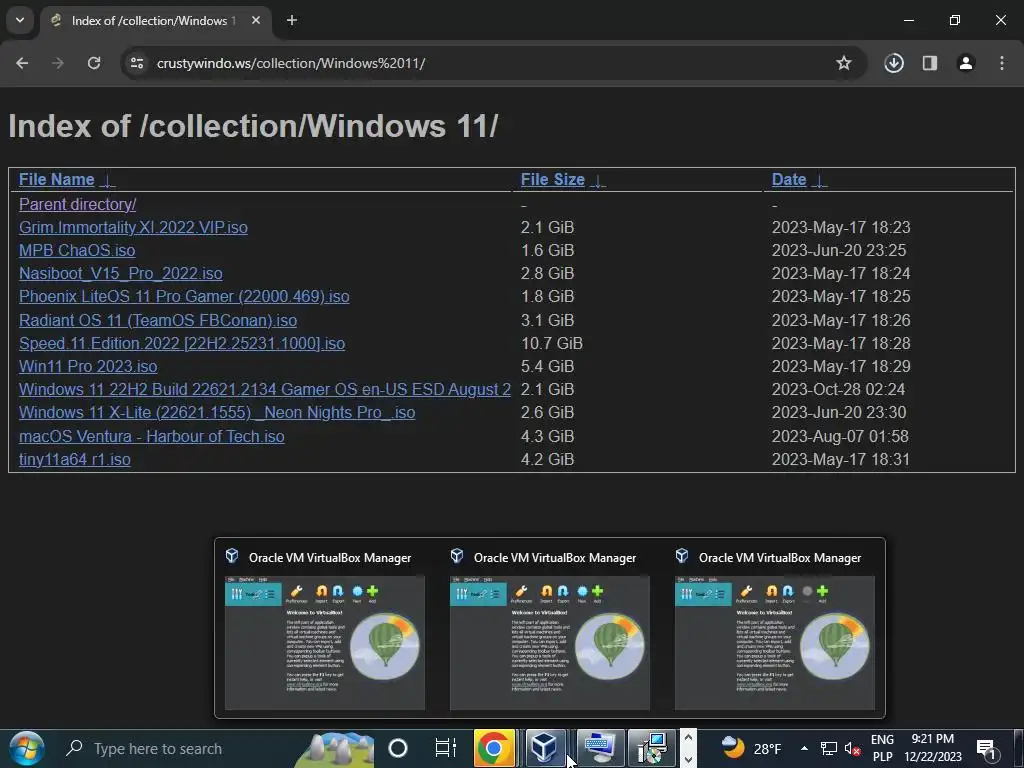Open the computer monitor taskbar app
1024x768 pixels.
tap(600, 748)
